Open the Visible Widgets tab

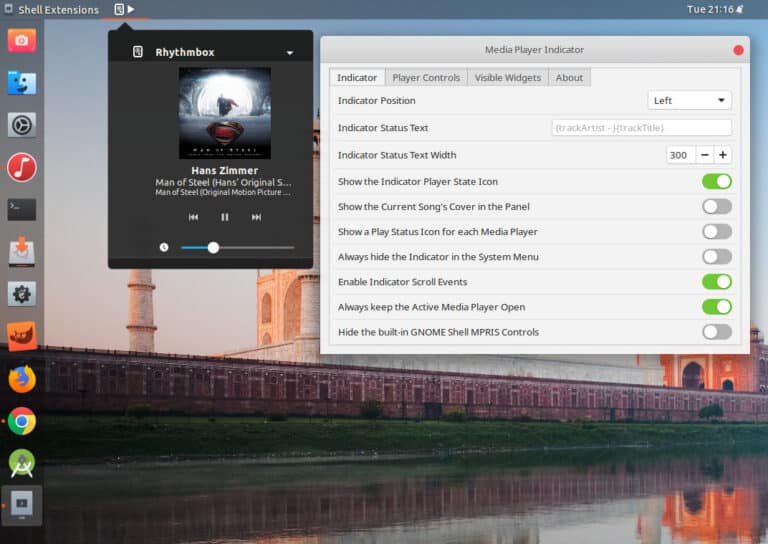[x=507, y=77]
